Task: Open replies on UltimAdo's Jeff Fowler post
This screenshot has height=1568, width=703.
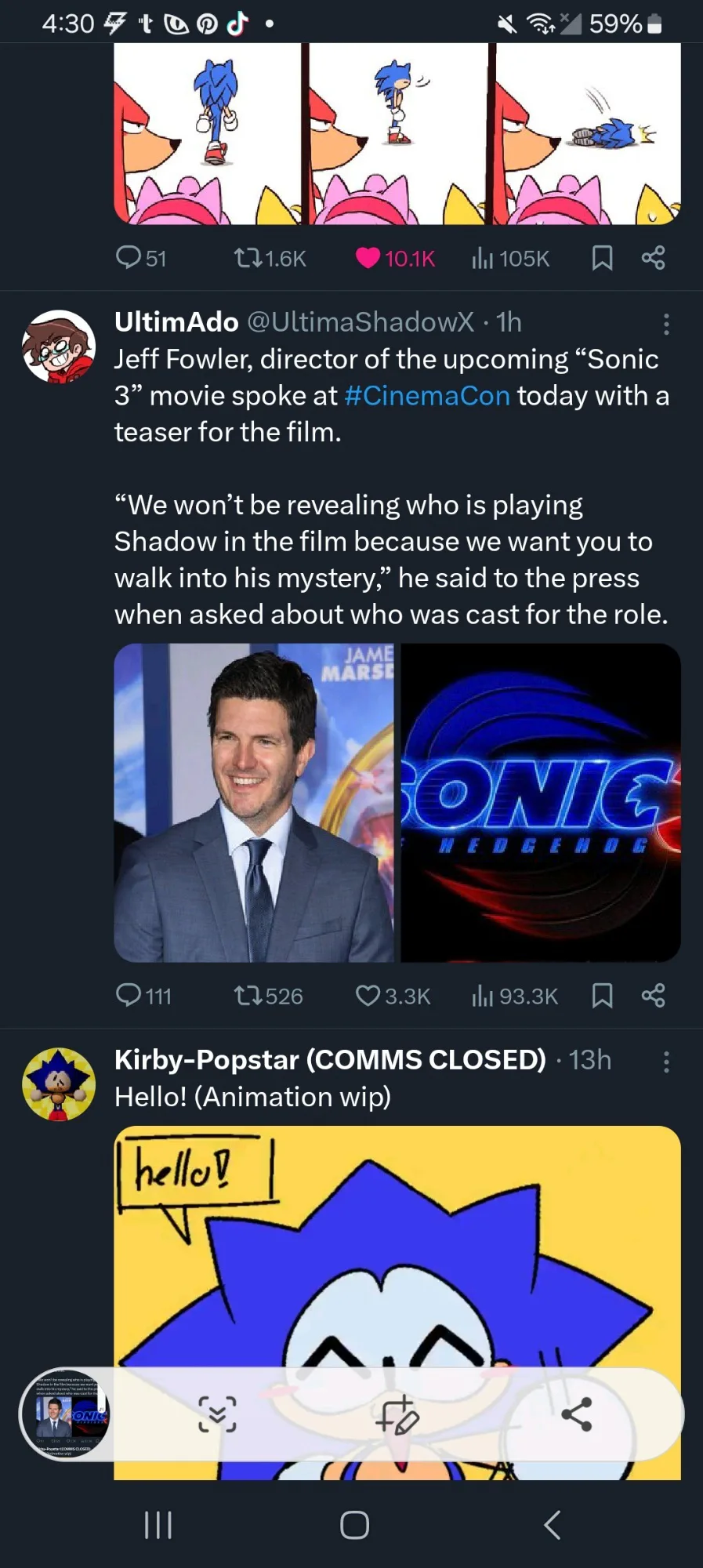Action: 129,995
